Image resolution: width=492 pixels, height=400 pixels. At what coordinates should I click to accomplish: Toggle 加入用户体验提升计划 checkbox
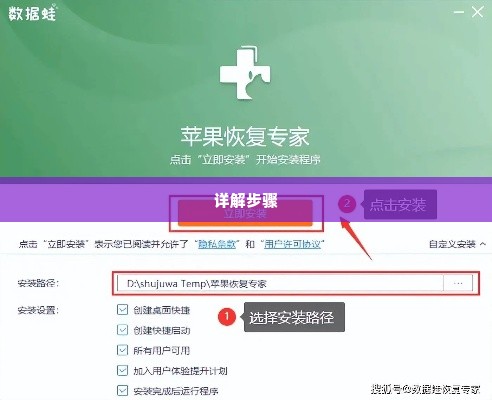pyautogui.click(x=122, y=370)
